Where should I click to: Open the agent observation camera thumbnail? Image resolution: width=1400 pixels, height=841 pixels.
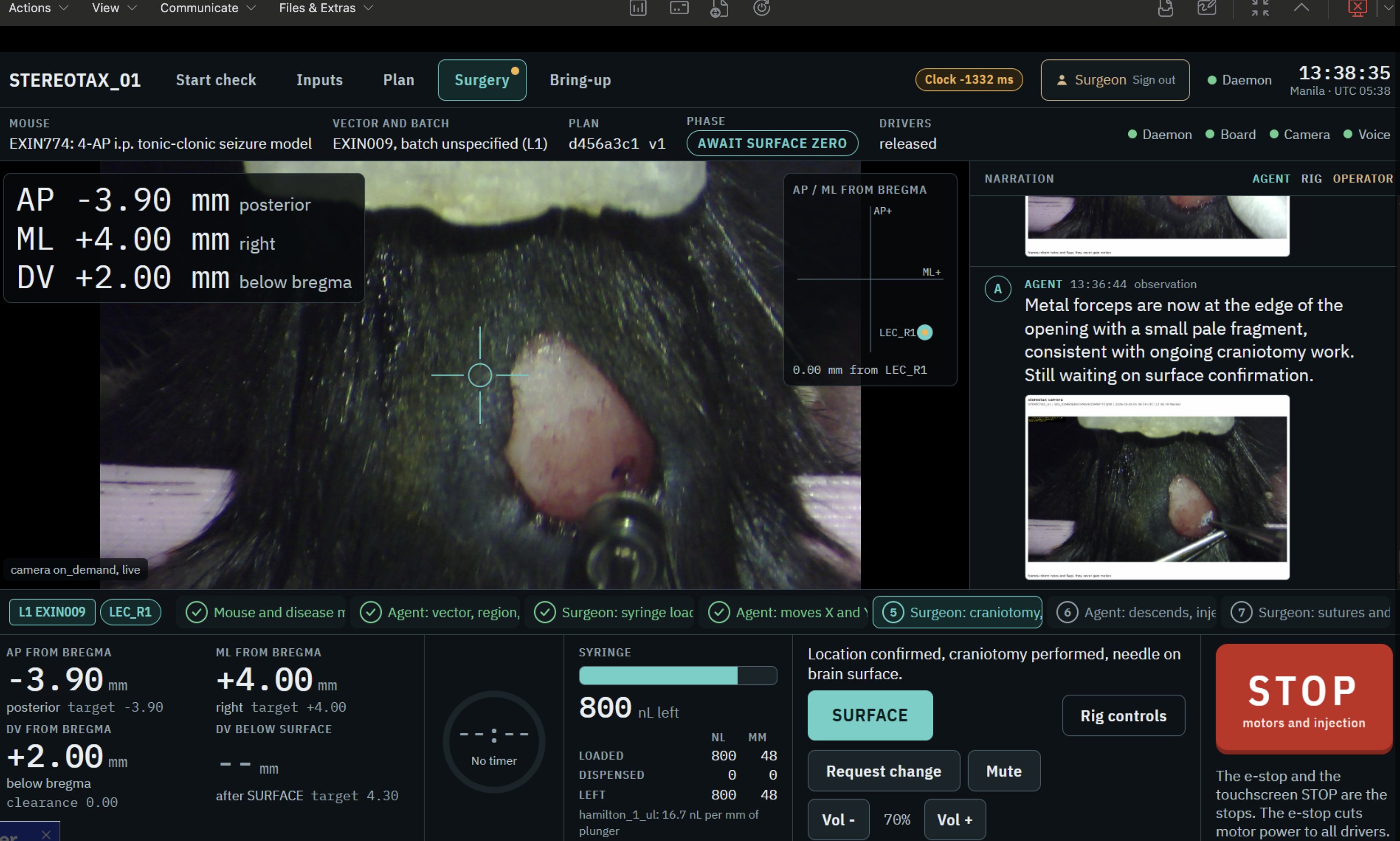point(1157,487)
